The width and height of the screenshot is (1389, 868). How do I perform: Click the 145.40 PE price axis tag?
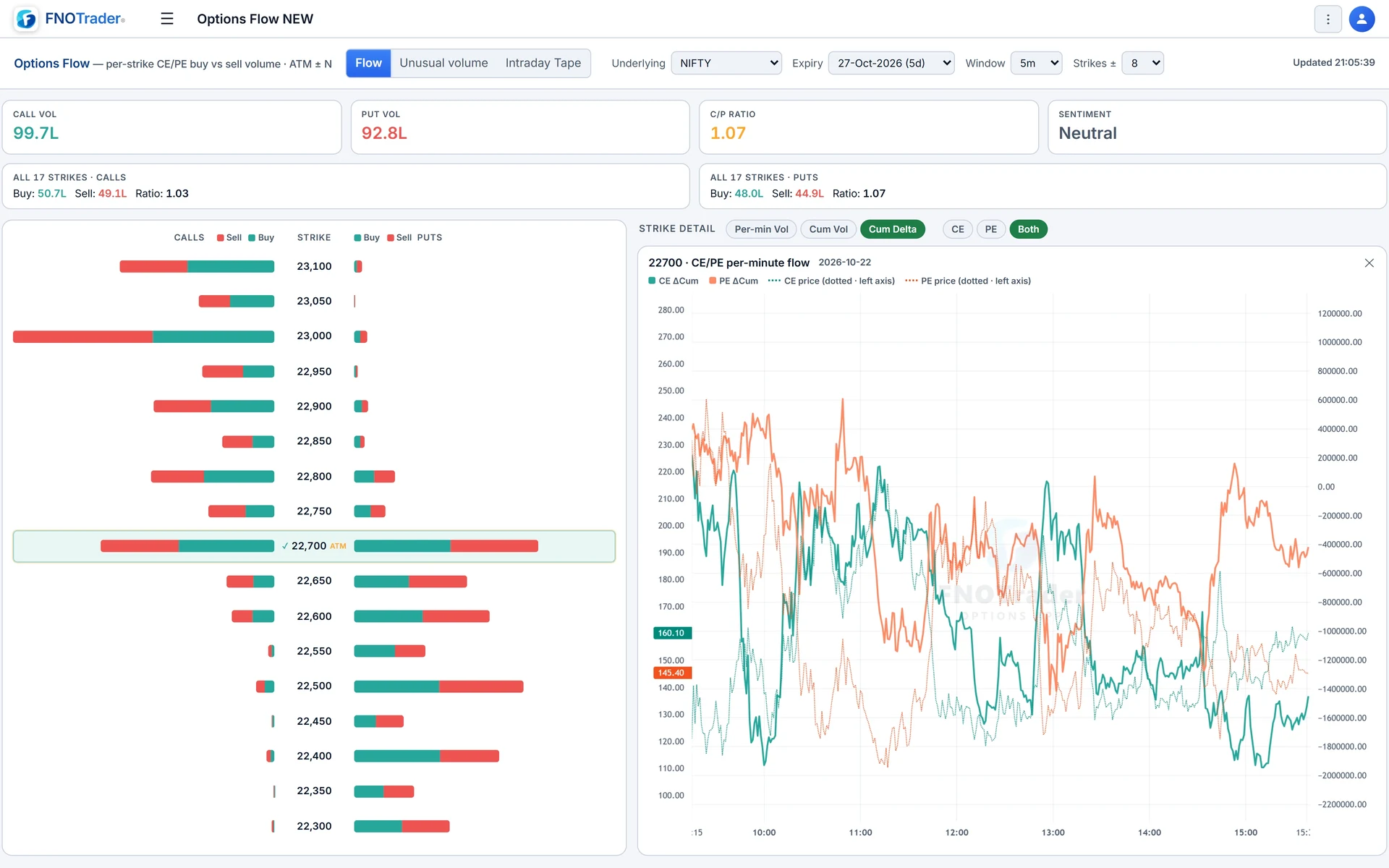(672, 673)
